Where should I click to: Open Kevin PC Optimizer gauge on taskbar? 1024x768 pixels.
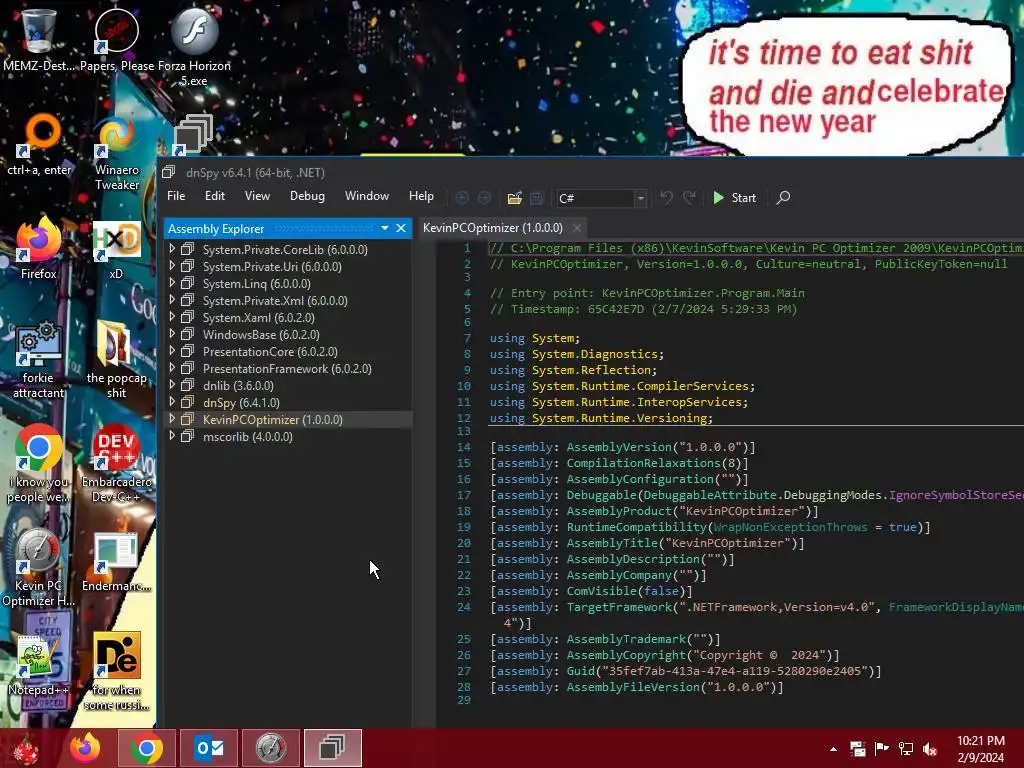tap(271, 748)
